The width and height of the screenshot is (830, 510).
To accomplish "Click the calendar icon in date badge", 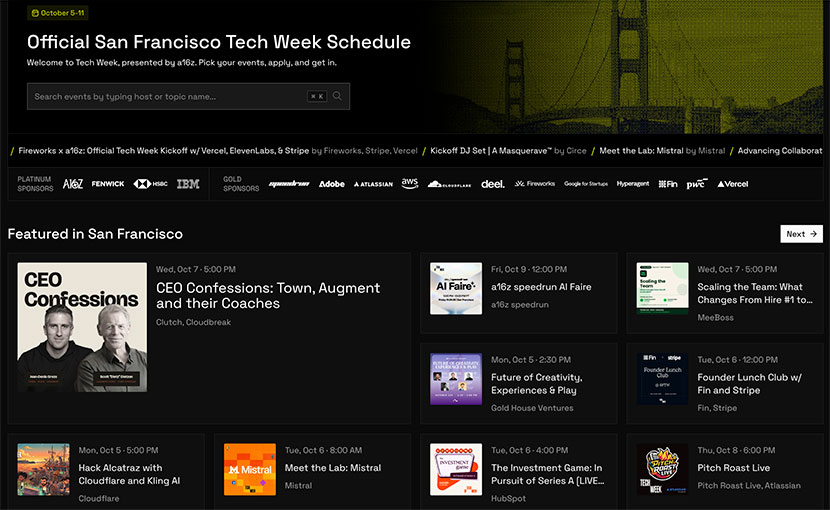I will pos(35,13).
